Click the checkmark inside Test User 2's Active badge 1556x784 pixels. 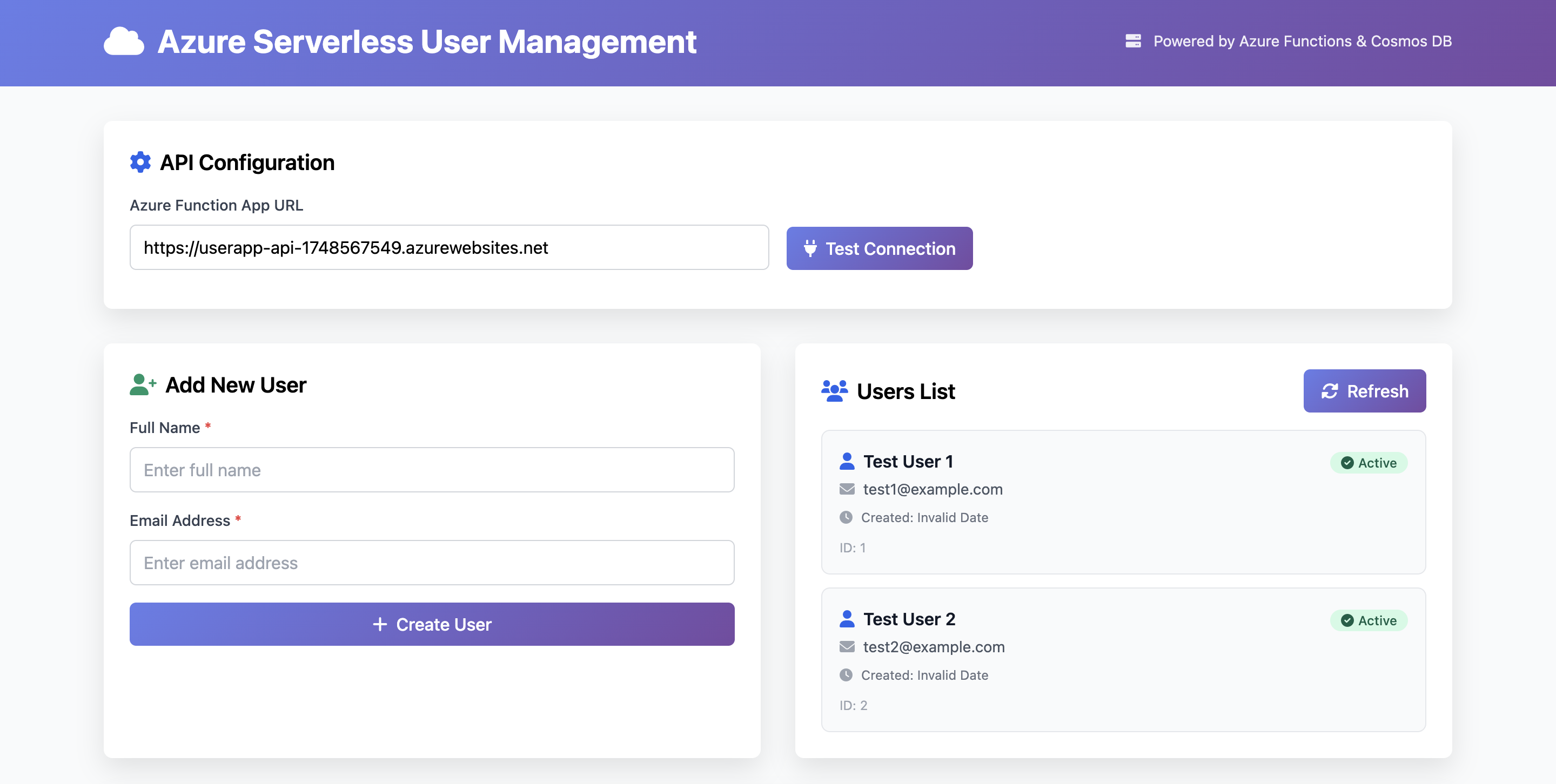(x=1347, y=620)
